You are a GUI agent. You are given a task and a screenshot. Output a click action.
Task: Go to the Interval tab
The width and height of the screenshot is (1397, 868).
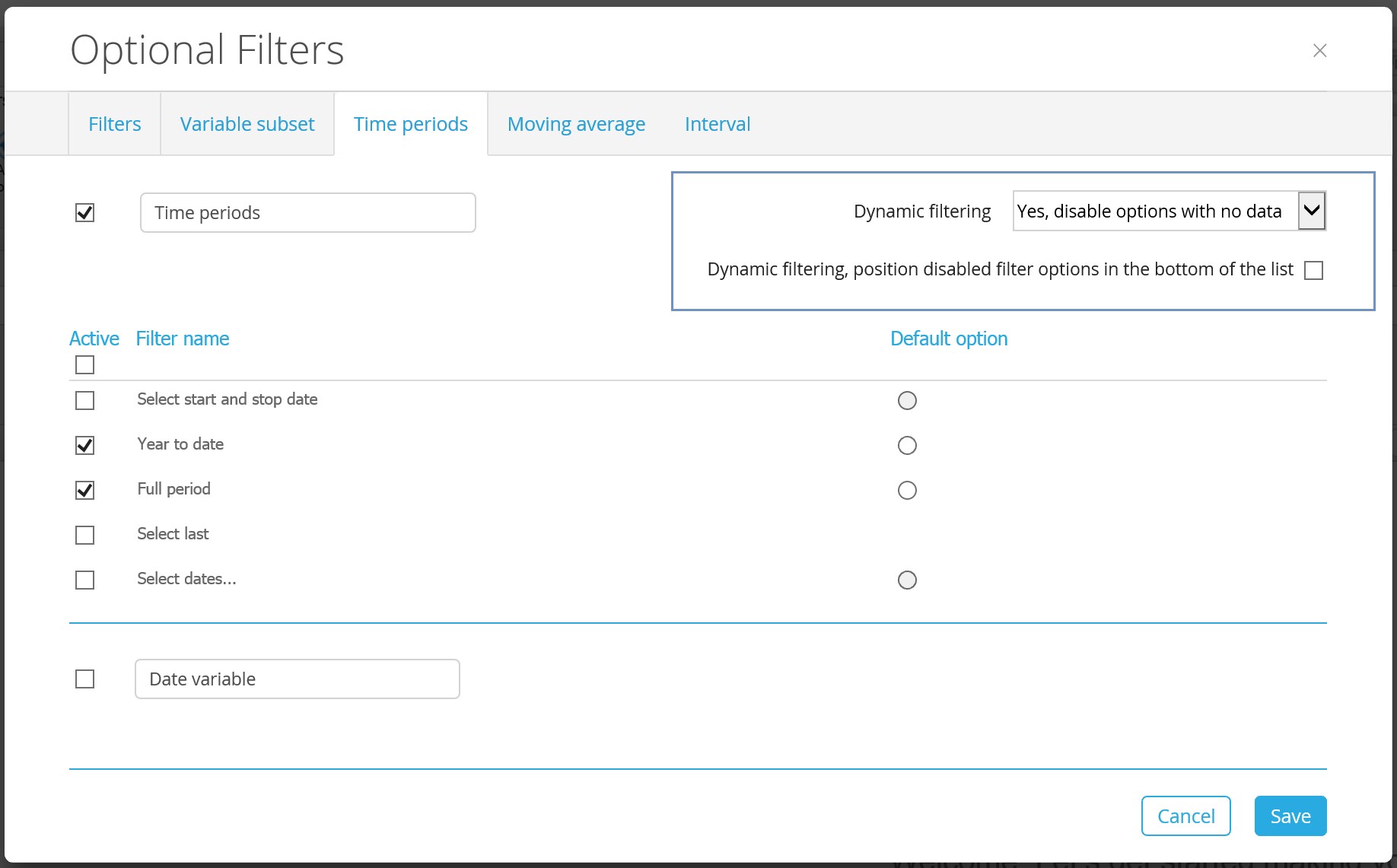[717, 124]
